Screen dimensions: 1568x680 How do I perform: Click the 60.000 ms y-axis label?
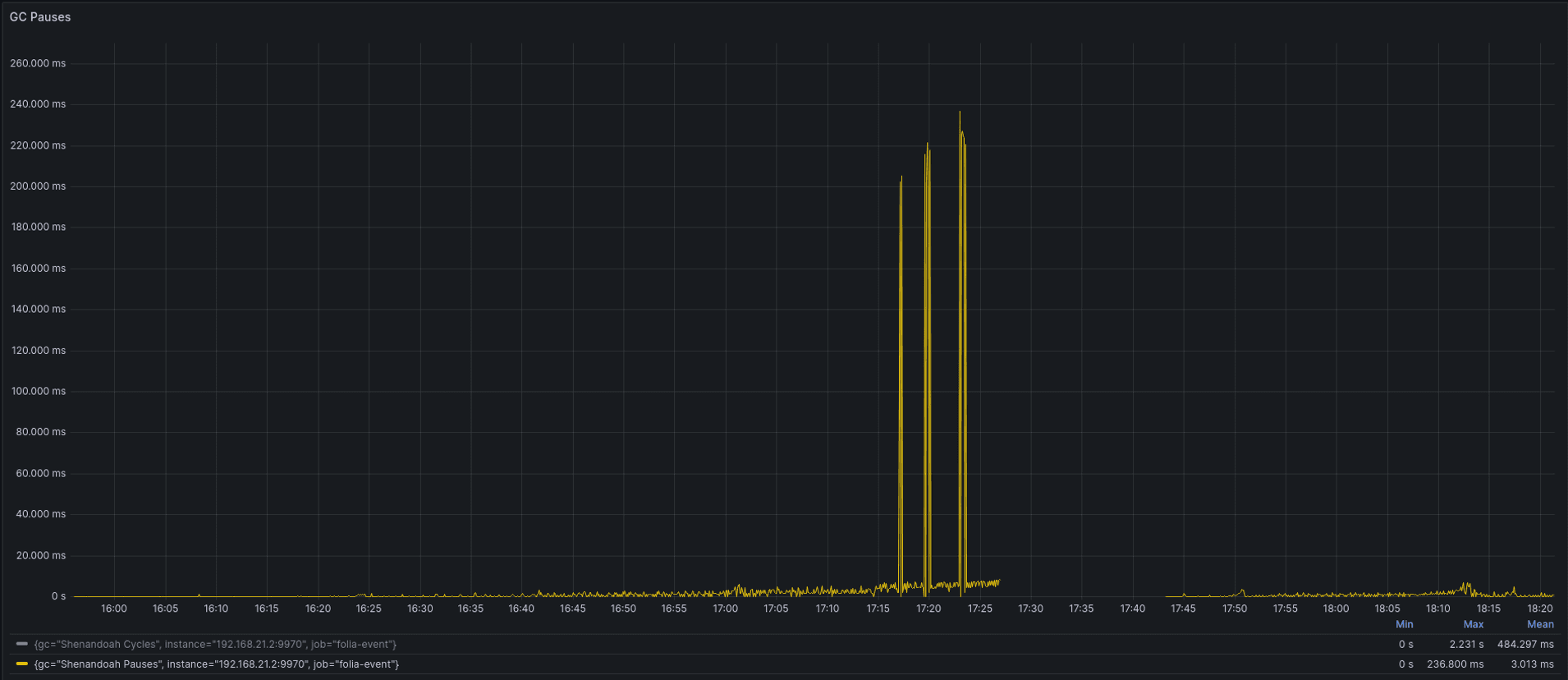coord(40,473)
